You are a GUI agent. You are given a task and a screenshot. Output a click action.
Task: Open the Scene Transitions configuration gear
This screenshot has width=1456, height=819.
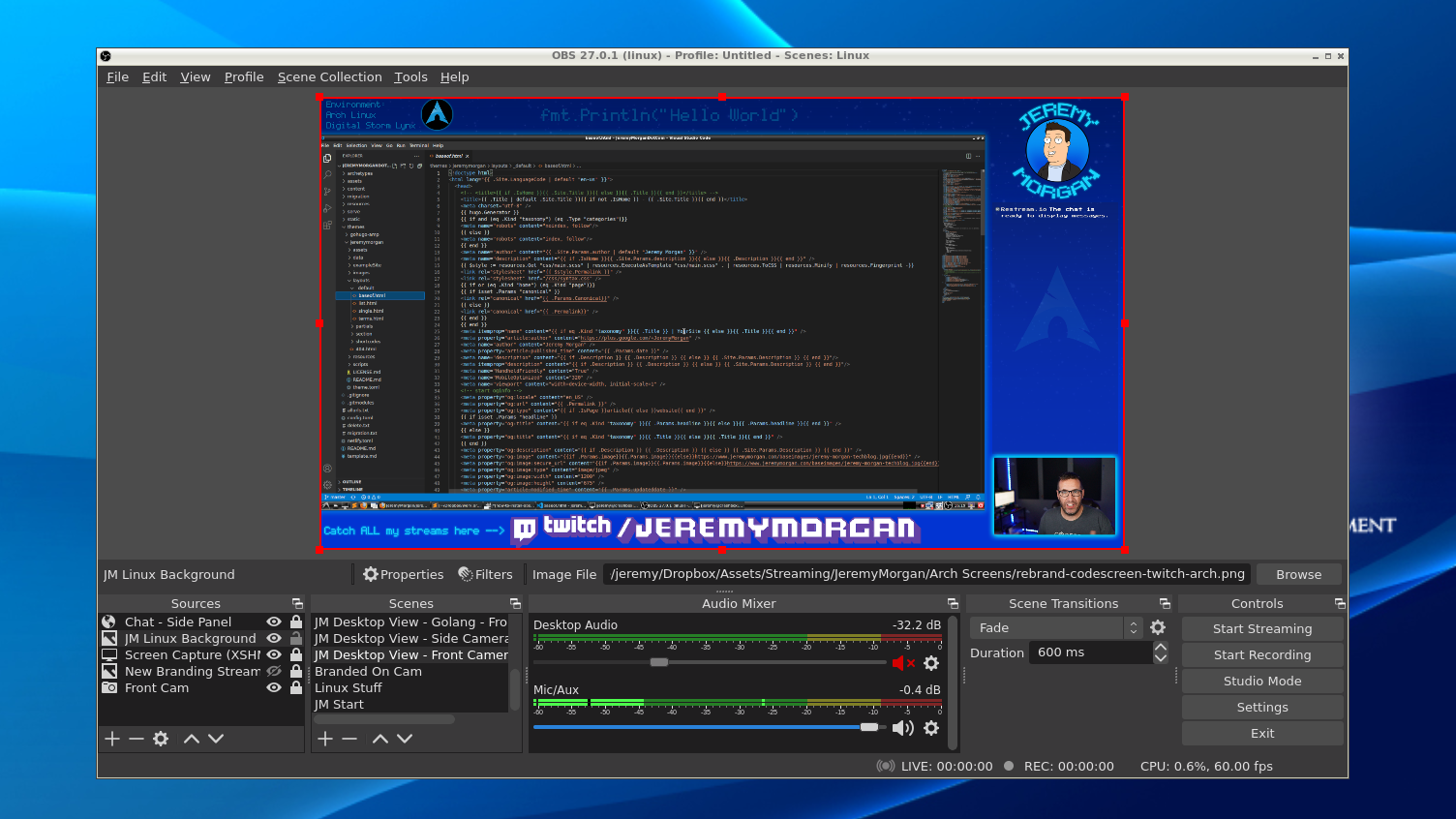click(x=1158, y=627)
